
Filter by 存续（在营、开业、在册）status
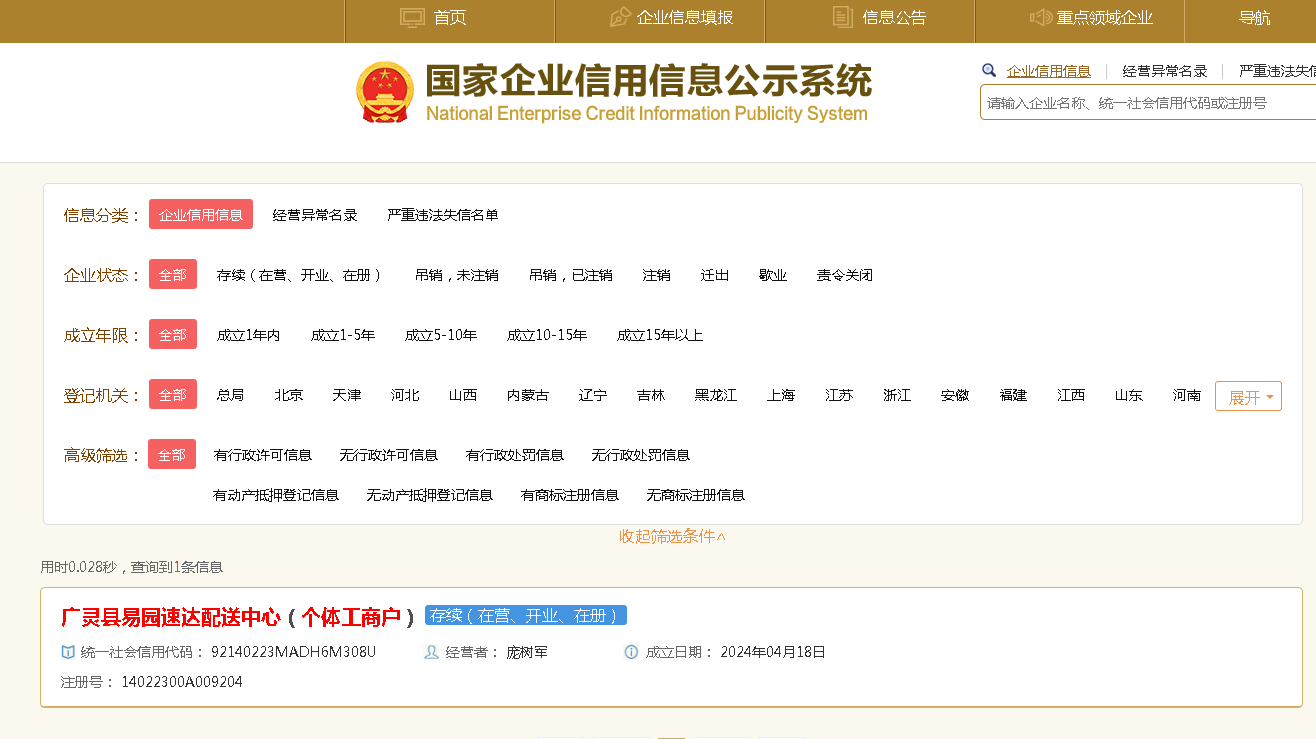click(299, 275)
